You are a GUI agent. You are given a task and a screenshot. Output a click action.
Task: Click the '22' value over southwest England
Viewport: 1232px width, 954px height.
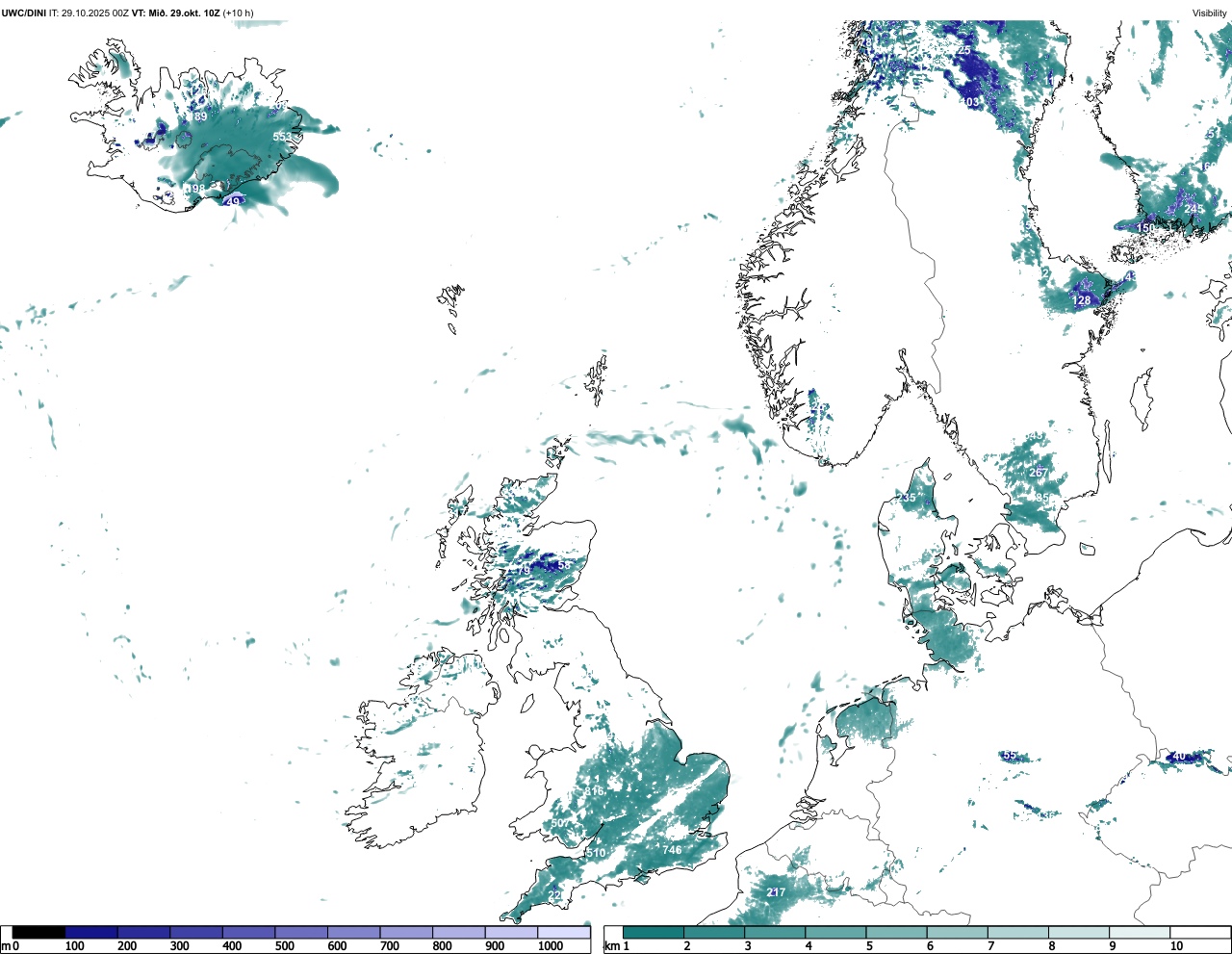click(554, 895)
